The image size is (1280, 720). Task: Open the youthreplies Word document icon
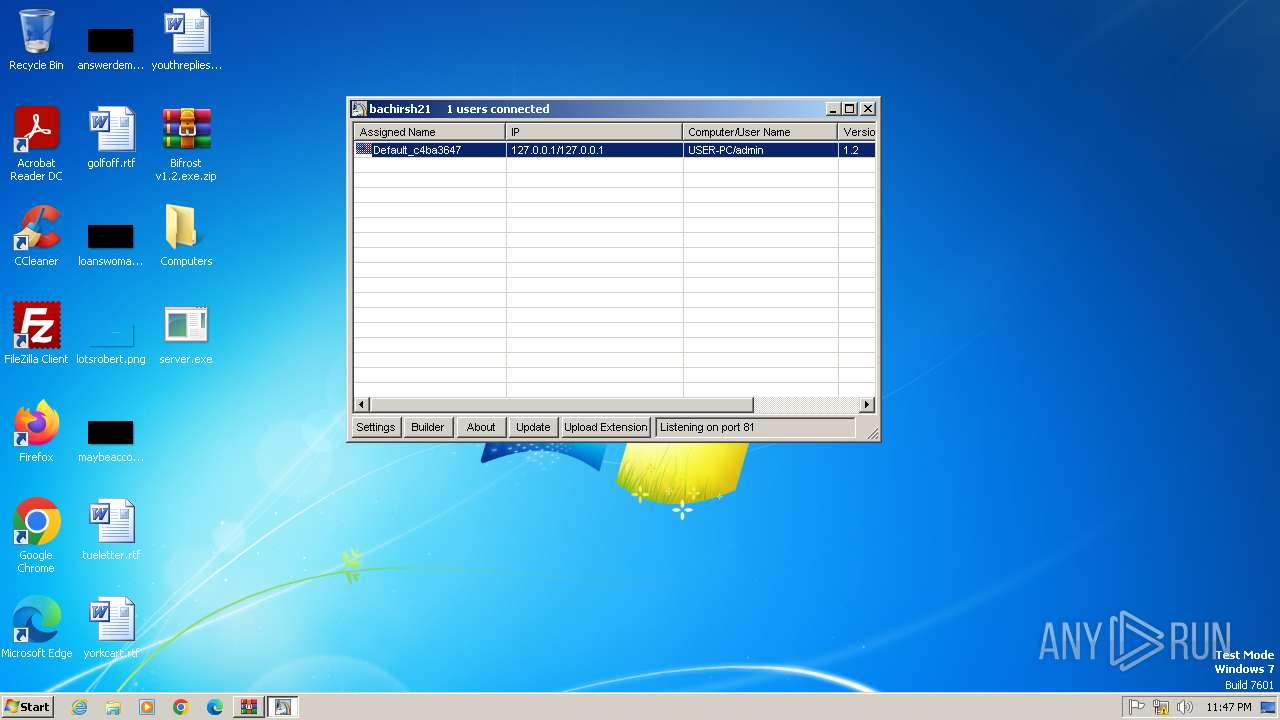[x=186, y=40]
